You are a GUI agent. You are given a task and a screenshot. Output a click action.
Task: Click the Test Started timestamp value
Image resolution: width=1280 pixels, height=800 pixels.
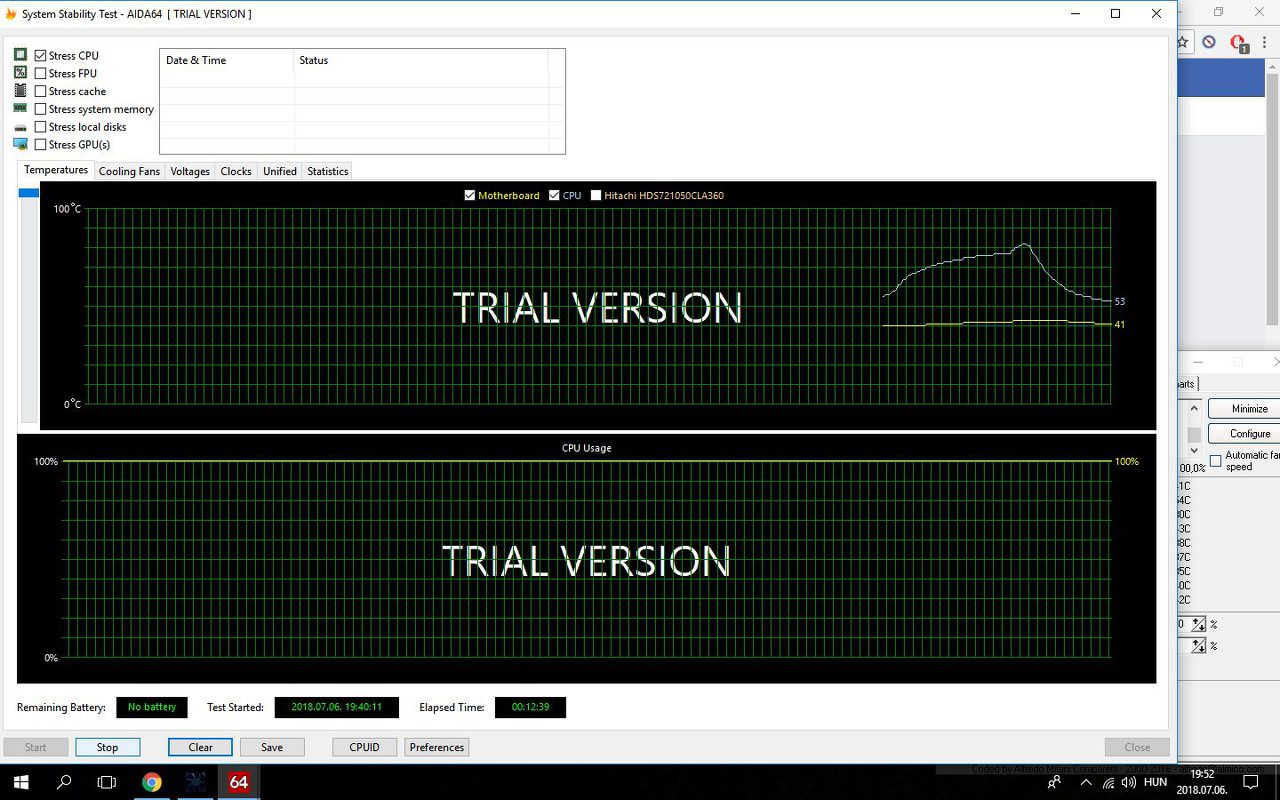[337, 707]
